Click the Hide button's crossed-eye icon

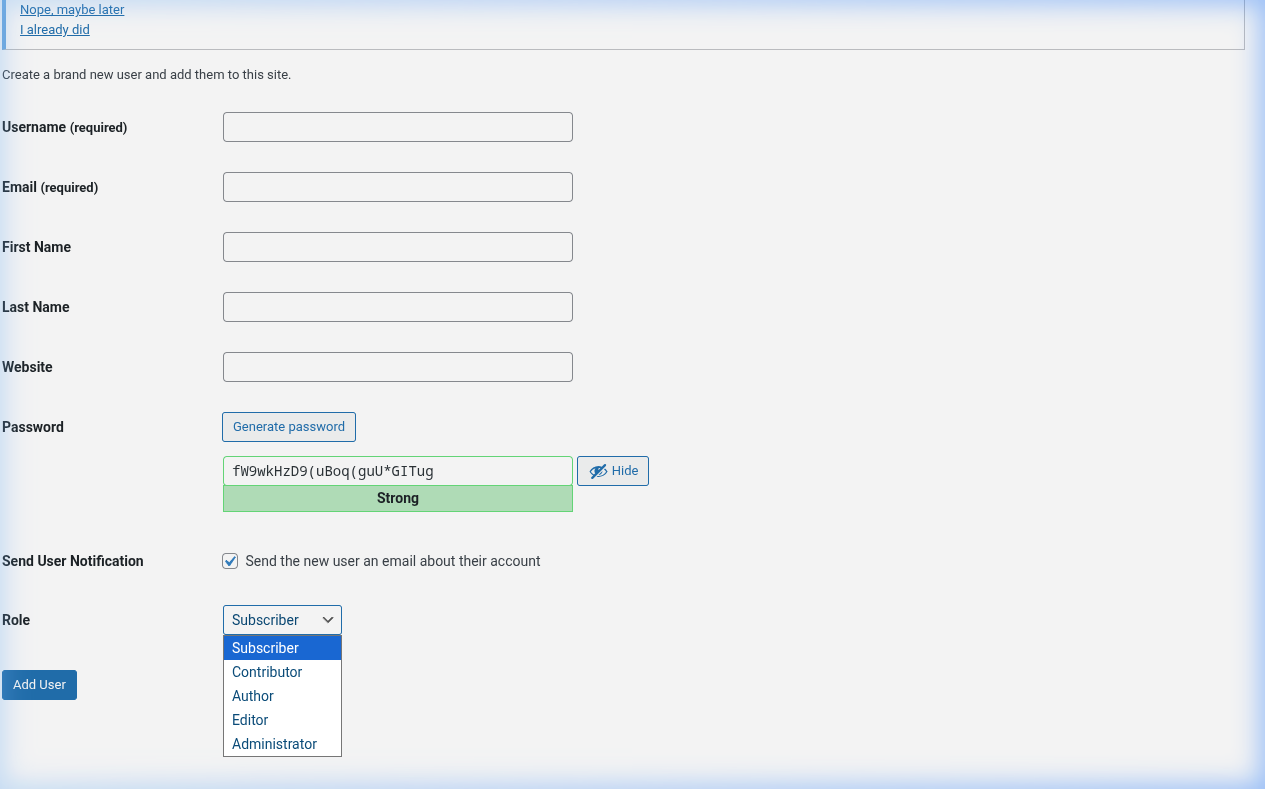[x=597, y=470]
